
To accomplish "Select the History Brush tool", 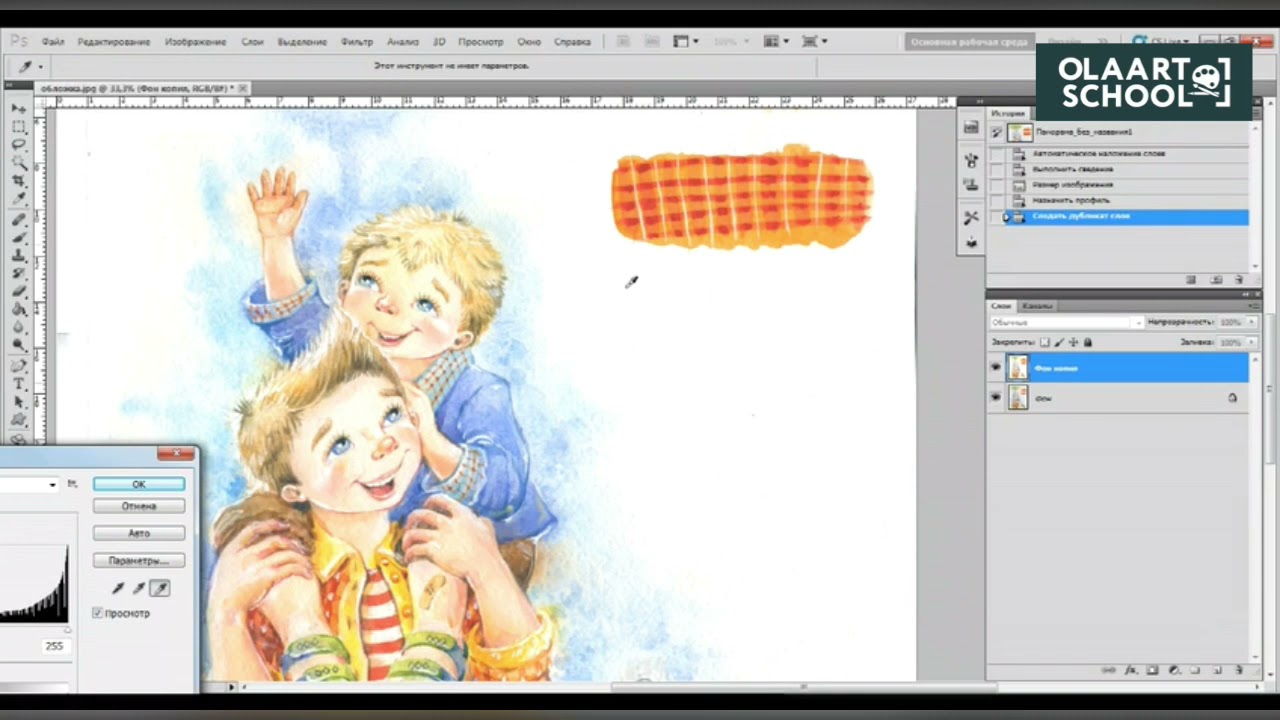I will pyautogui.click(x=19, y=273).
